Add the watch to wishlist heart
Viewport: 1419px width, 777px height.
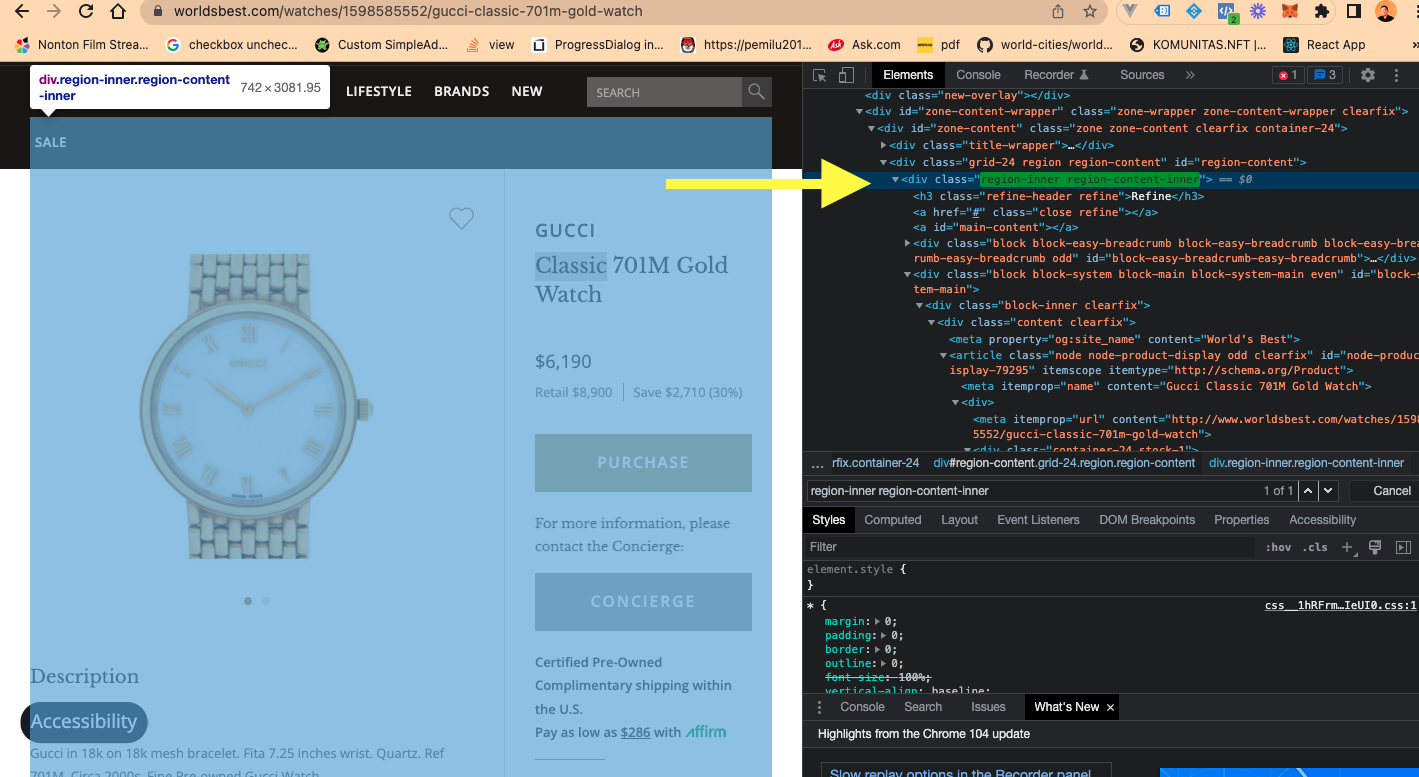461,218
